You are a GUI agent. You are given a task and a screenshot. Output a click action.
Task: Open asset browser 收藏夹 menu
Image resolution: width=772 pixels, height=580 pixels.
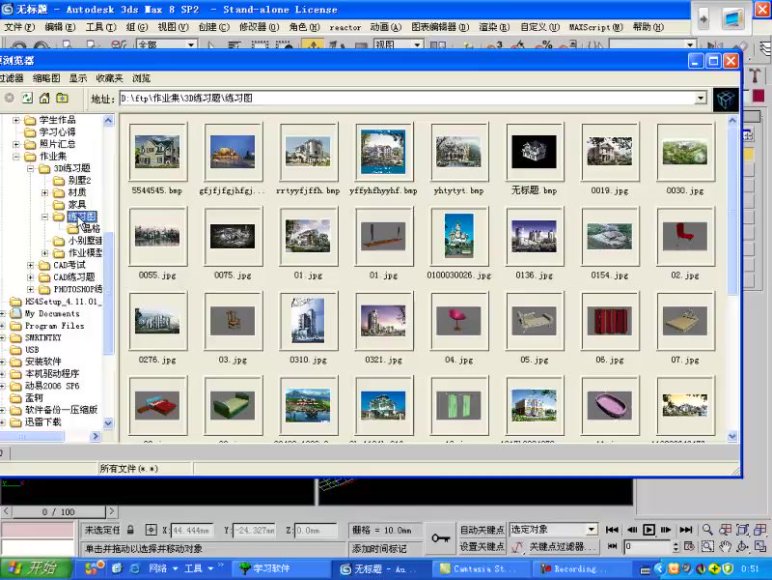pos(109,78)
